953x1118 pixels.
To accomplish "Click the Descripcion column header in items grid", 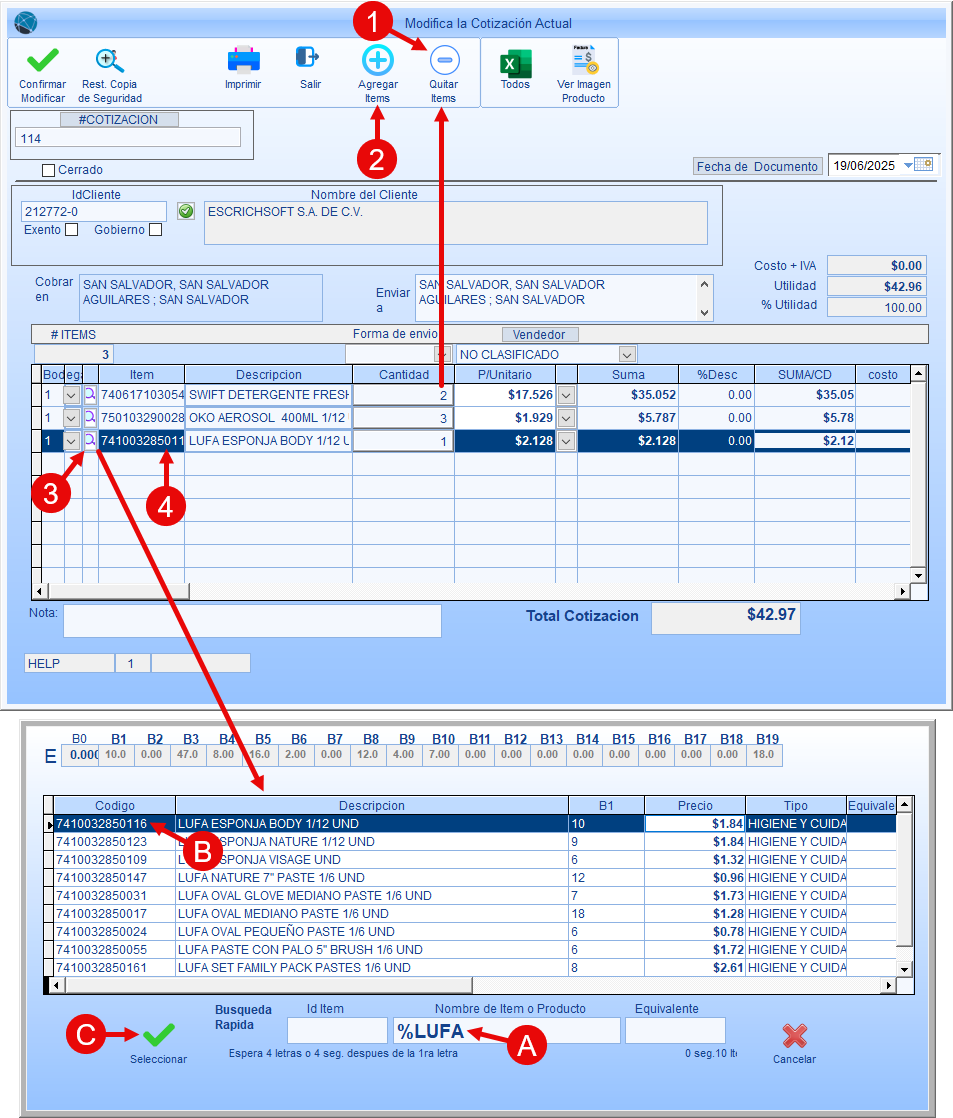I will click(x=269, y=374).
